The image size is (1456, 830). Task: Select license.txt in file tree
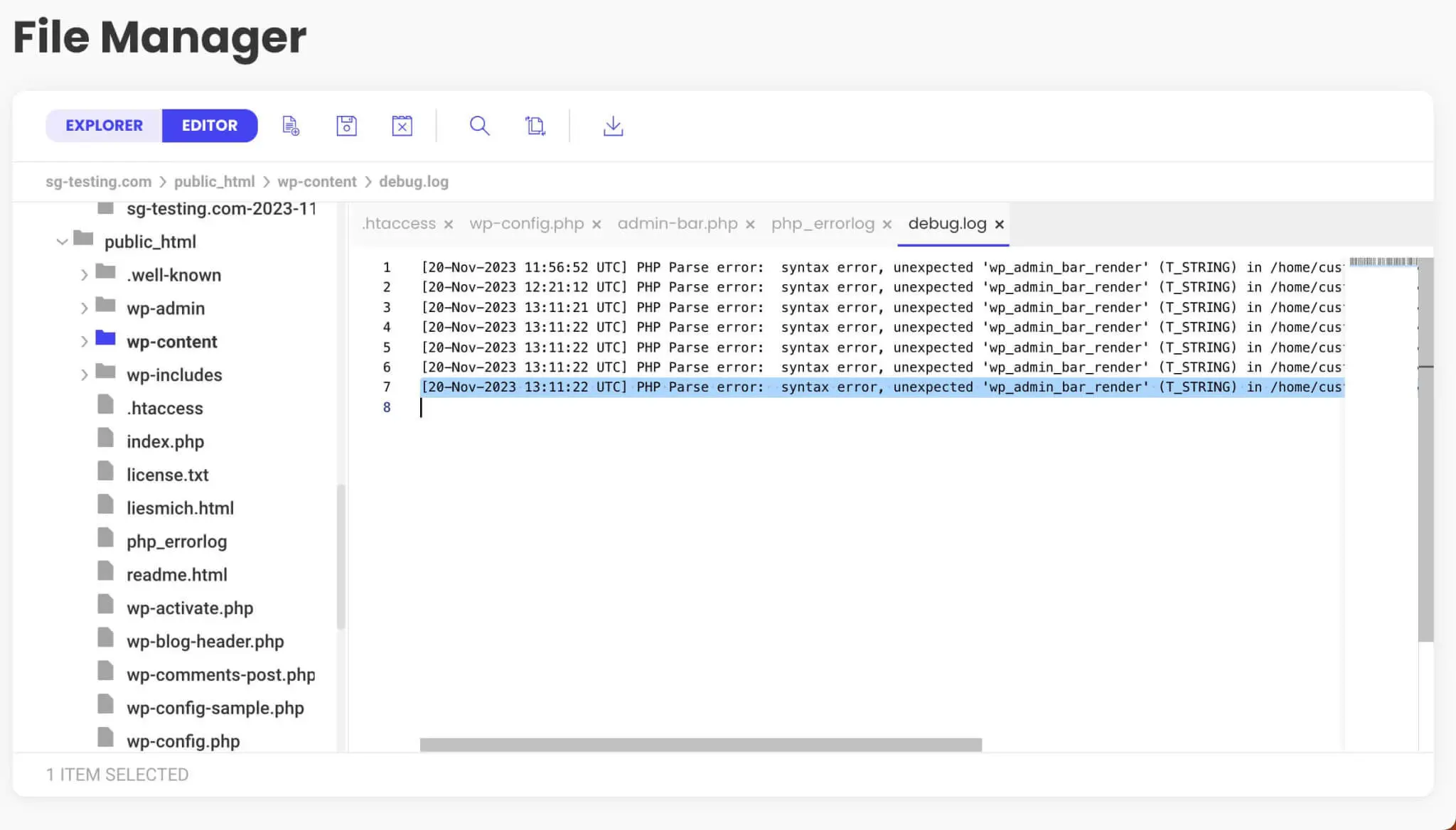click(x=167, y=475)
